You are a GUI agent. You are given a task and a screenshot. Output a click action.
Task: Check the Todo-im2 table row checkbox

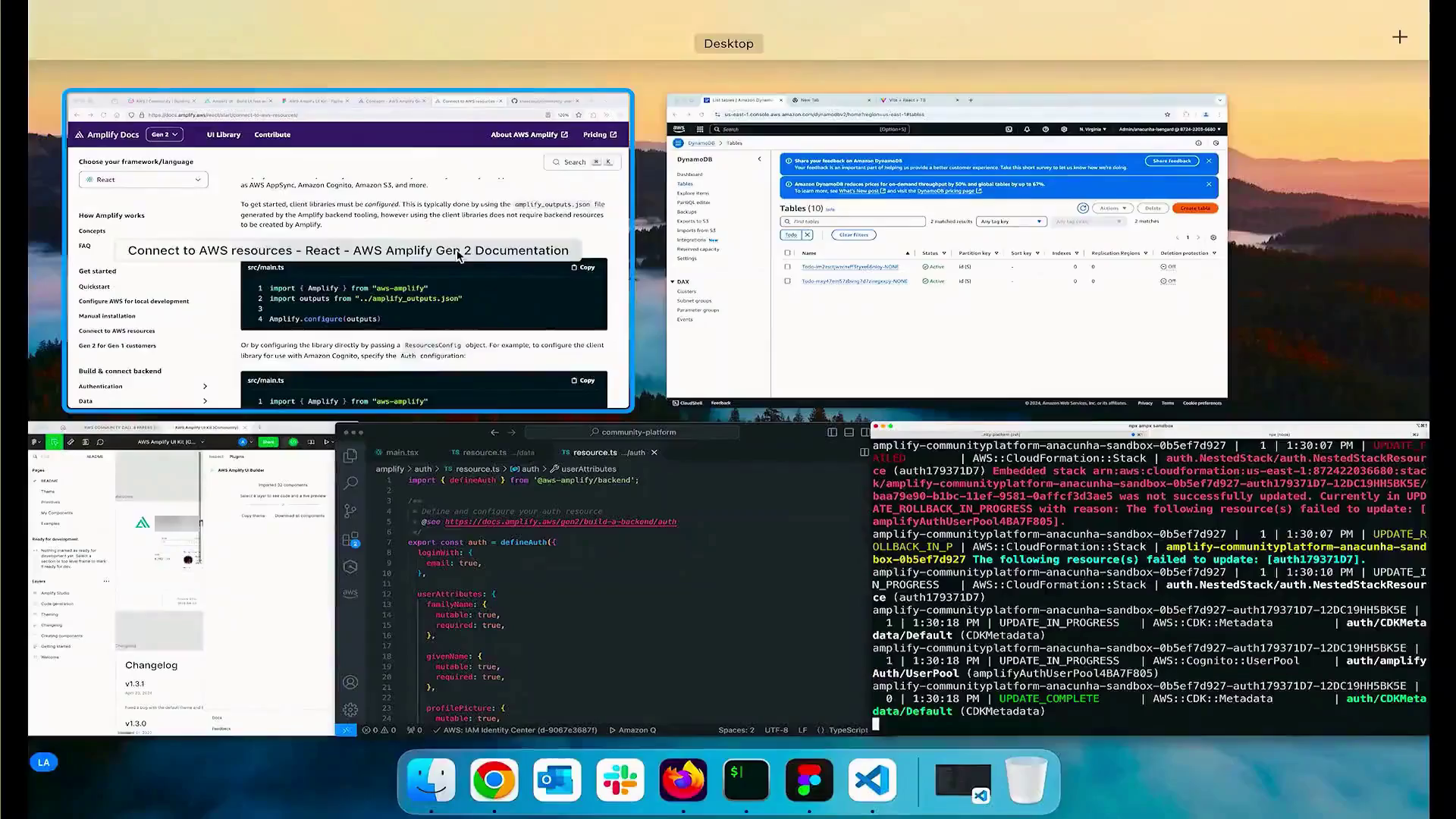tap(787, 267)
